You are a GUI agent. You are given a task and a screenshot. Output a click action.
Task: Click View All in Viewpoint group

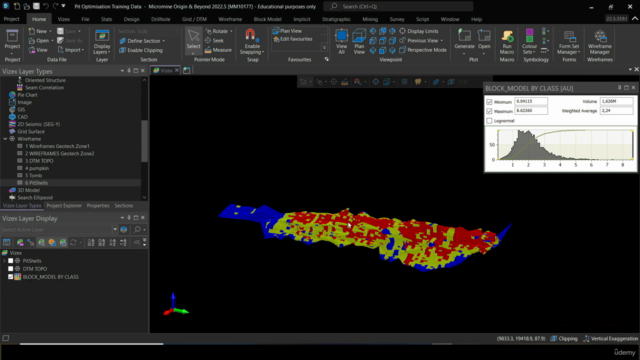(341, 42)
